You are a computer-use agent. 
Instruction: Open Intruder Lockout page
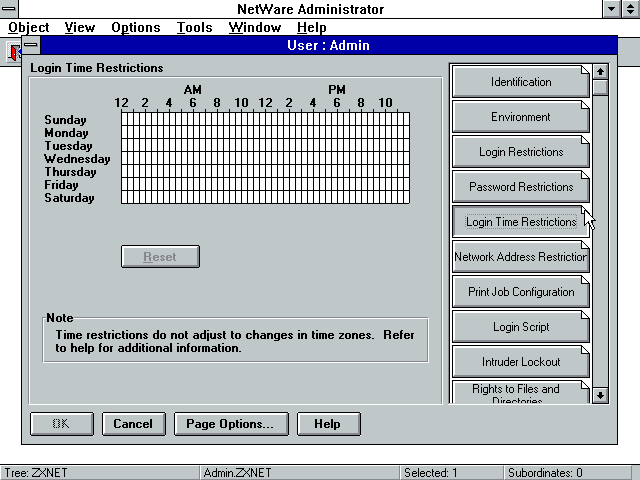click(x=520, y=362)
